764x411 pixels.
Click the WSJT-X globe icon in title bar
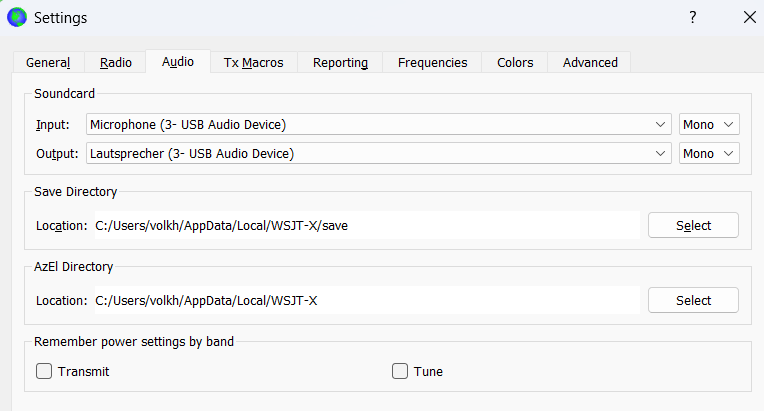(17, 17)
